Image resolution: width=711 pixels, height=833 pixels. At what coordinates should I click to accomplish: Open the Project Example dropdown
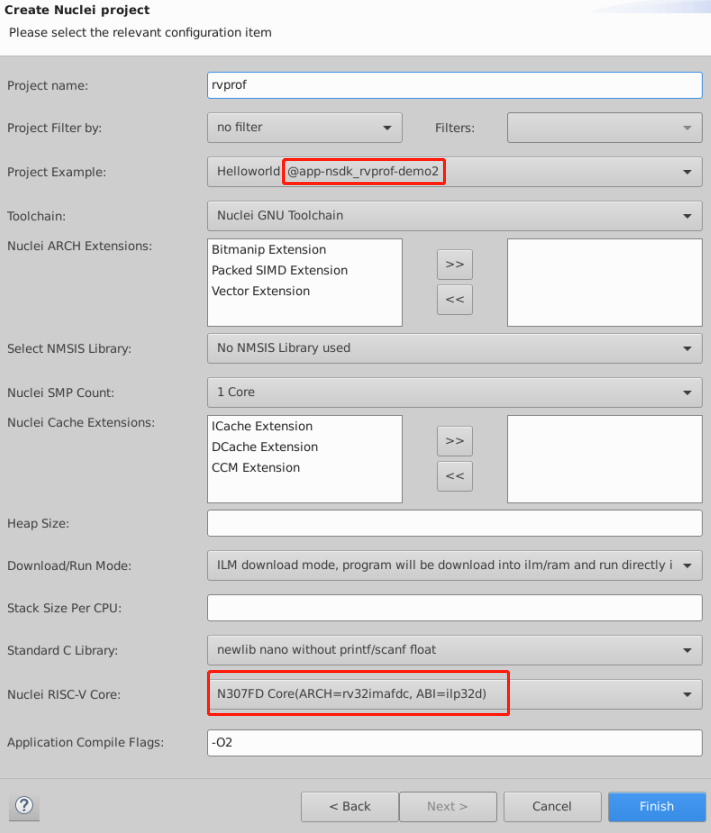pyautogui.click(x=455, y=172)
